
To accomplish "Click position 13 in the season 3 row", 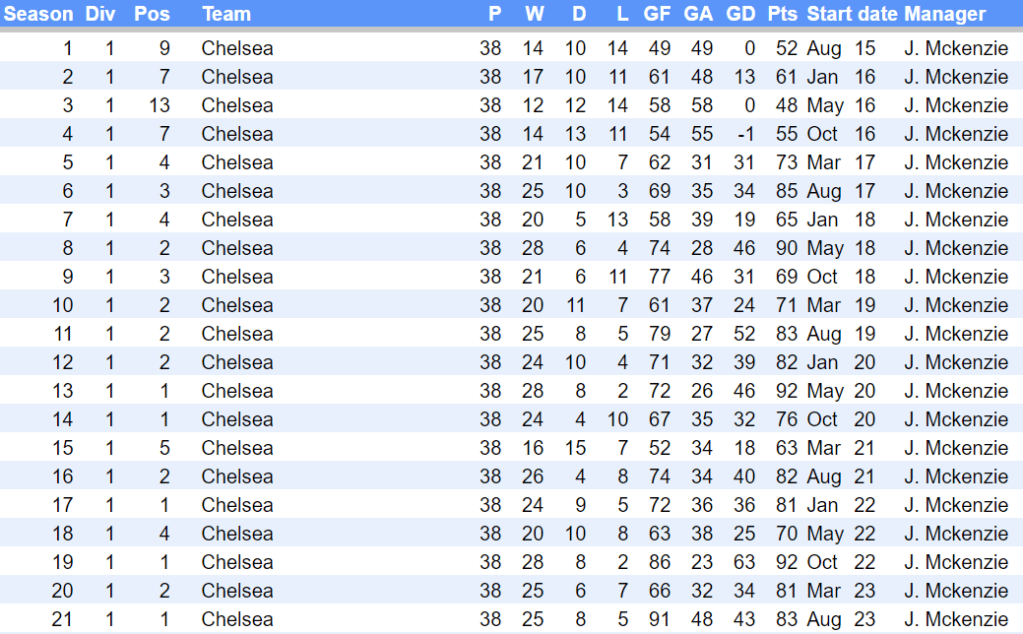I will (159, 105).
